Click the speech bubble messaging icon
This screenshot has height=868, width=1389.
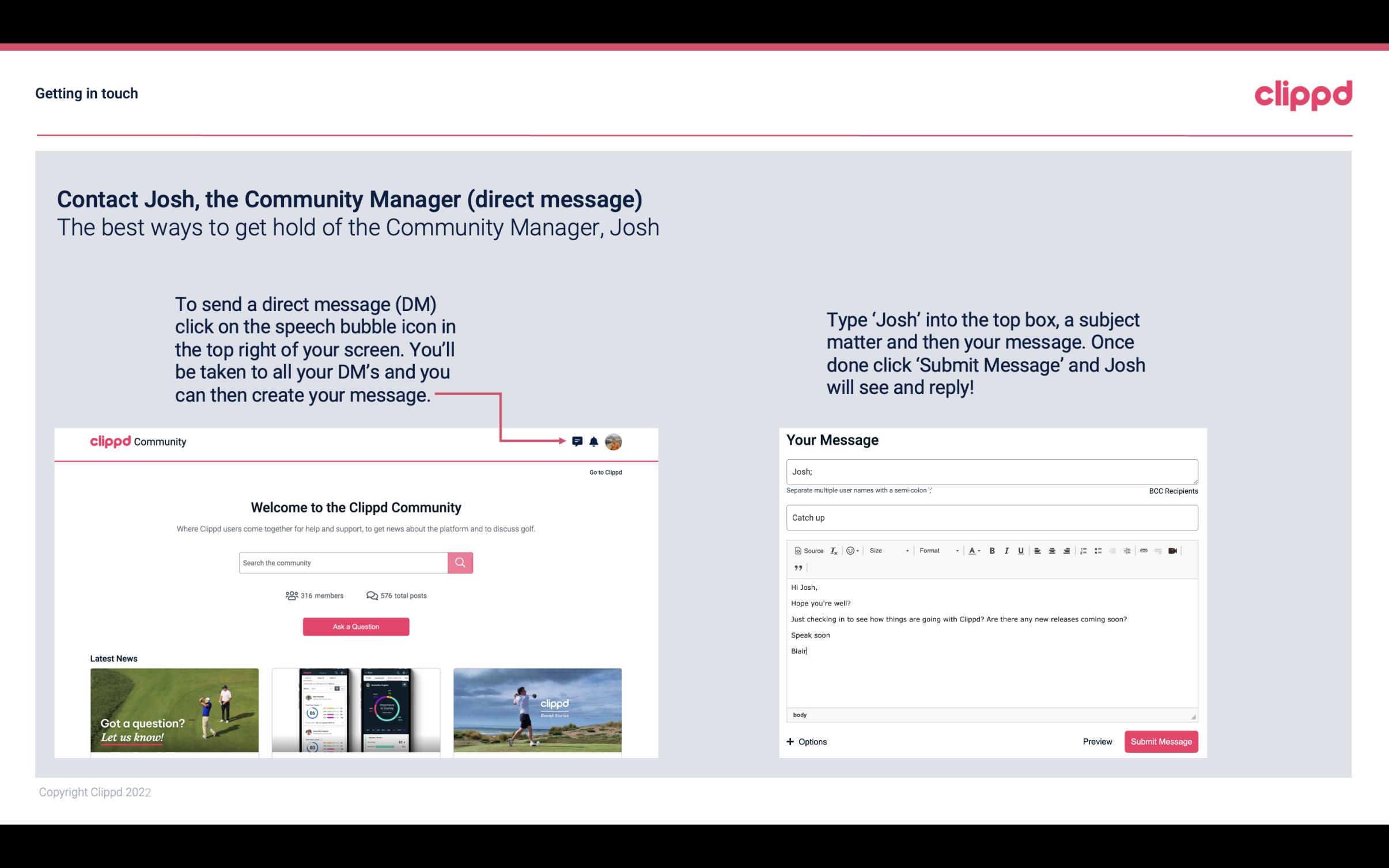(578, 441)
